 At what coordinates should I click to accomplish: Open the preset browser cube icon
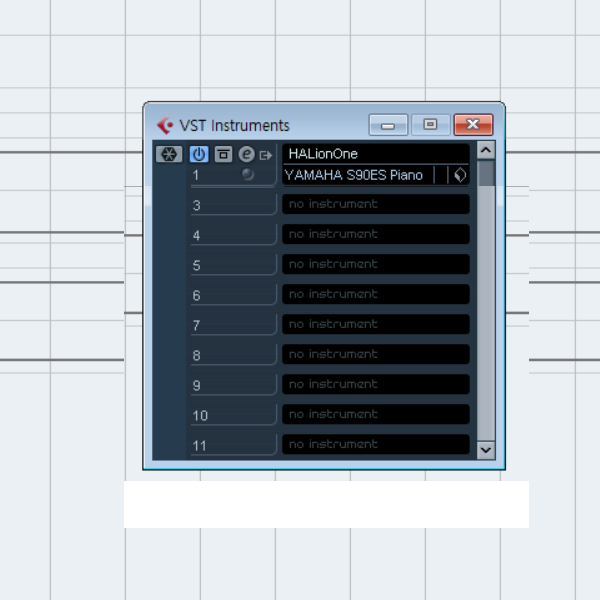coord(460,175)
